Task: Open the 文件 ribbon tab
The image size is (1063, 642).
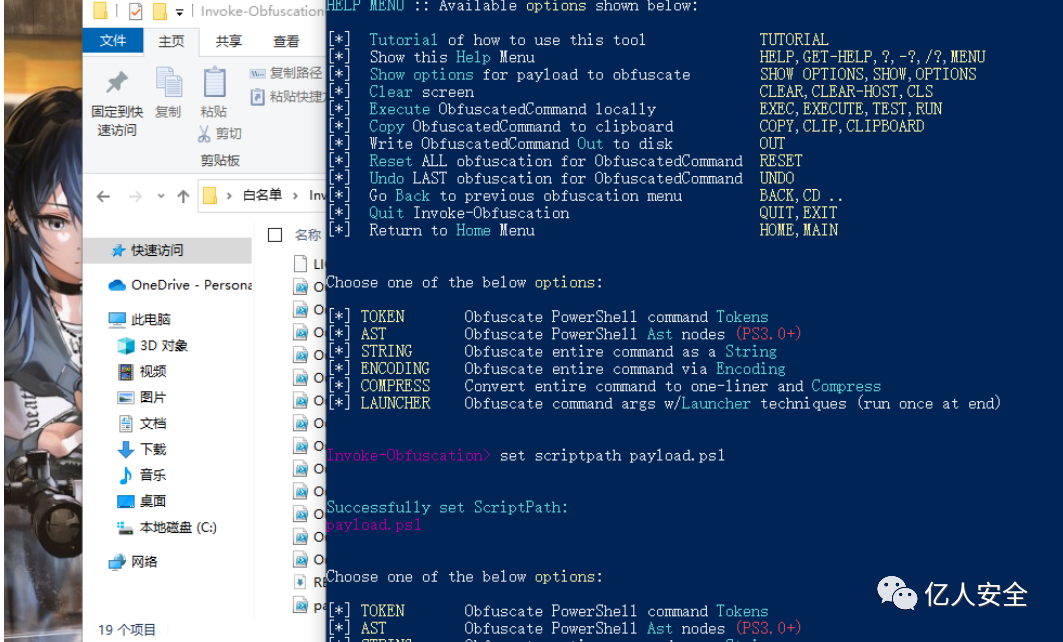Action: 113,41
